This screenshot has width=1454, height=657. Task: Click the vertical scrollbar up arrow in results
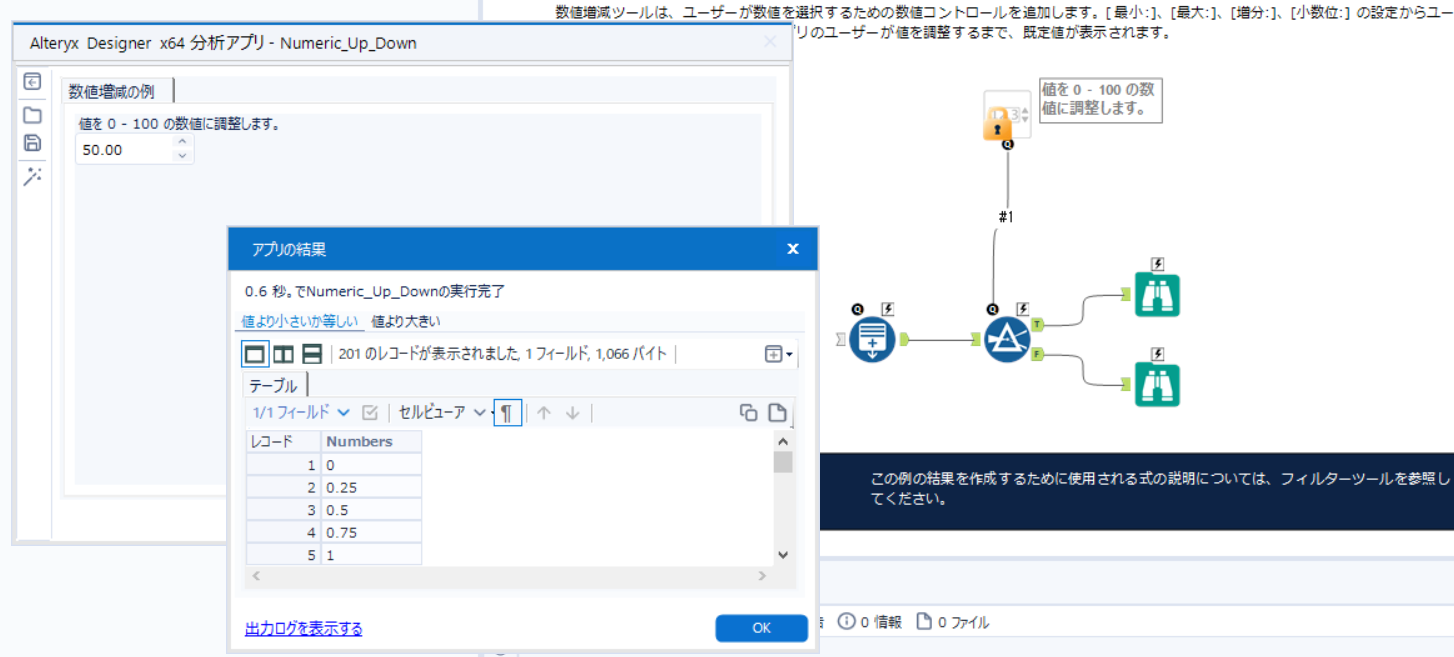(x=783, y=441)
